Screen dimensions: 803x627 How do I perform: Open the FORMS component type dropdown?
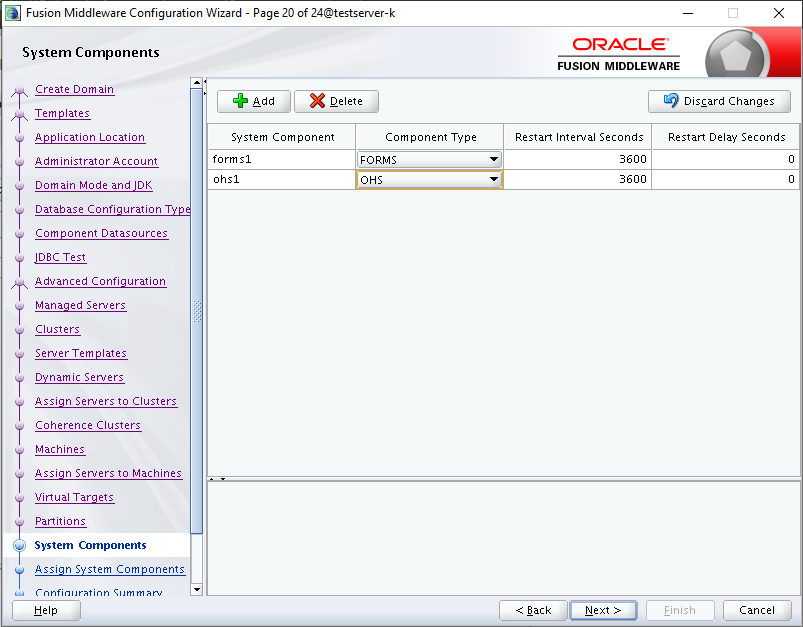click(x=429, y=160)
